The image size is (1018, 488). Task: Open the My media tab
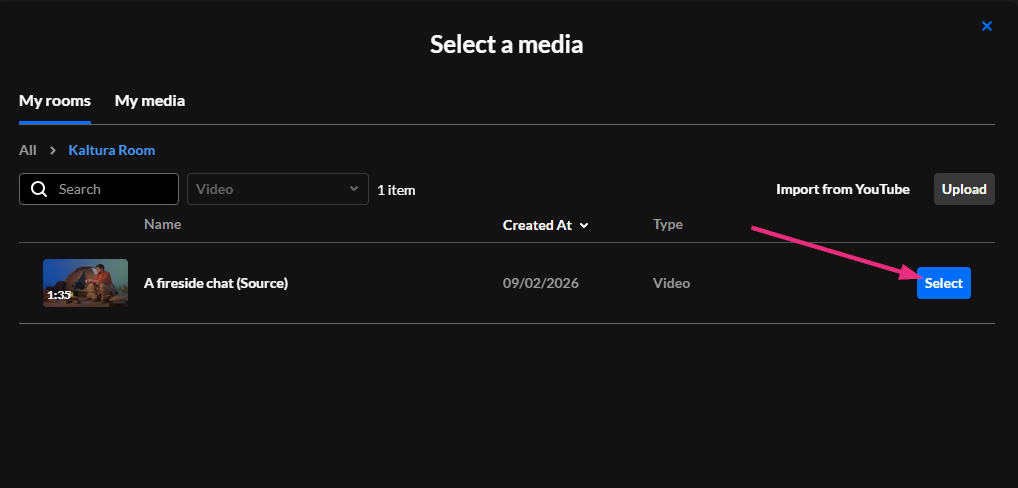click(x=150, y=101)
